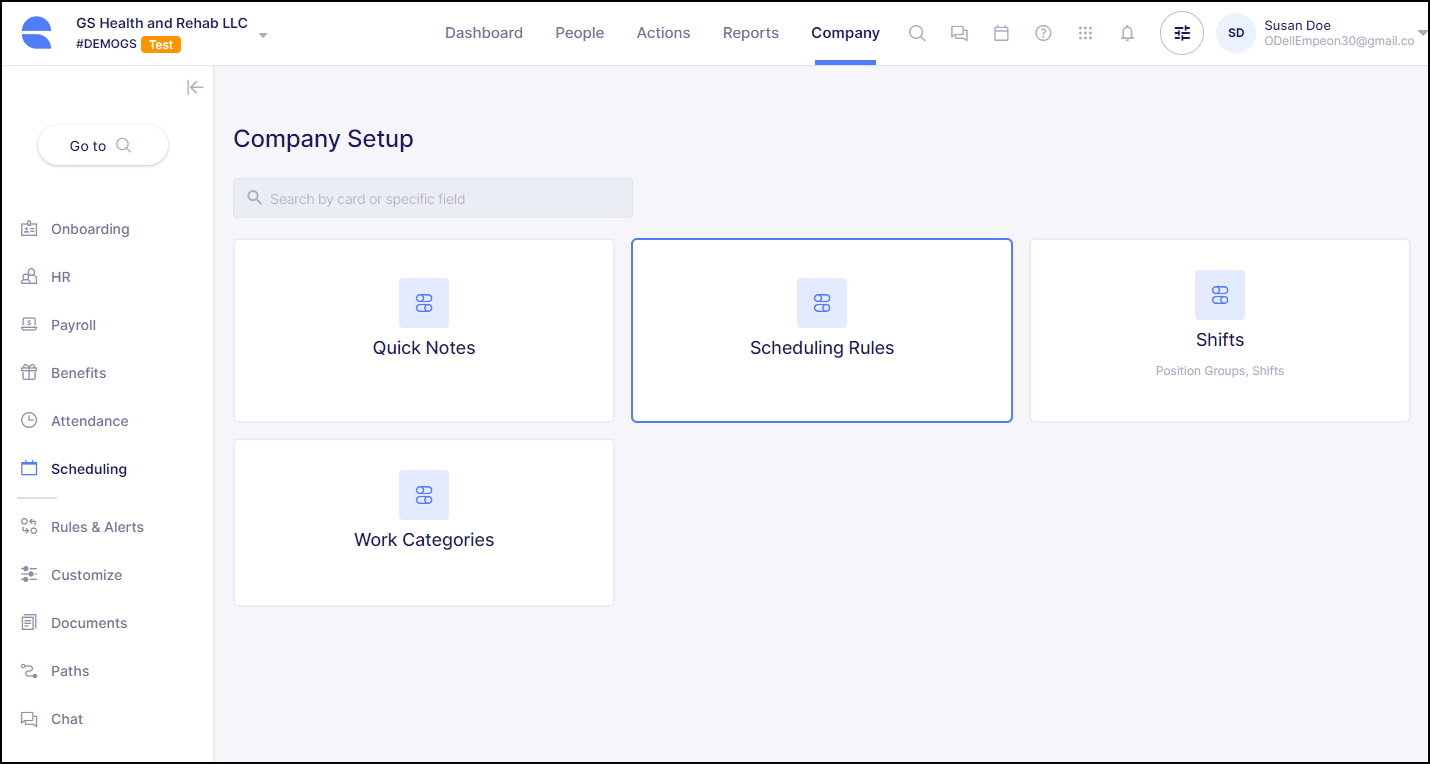Screen dimensions: 1430x764
Task: Click the help question mark icon
Action: click(x=1043, y=33)
